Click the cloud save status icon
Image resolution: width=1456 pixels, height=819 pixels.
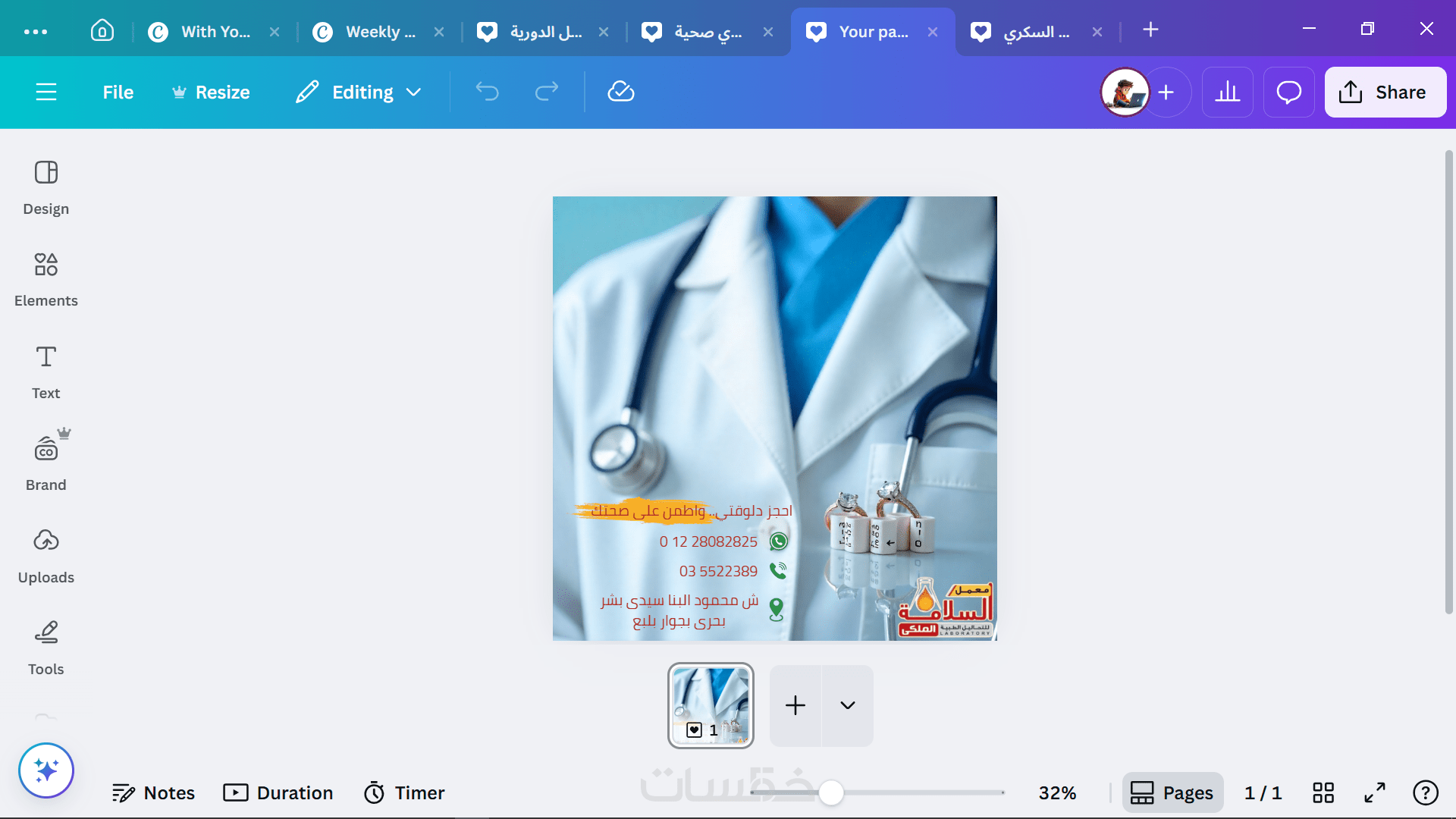coord(620,92)
